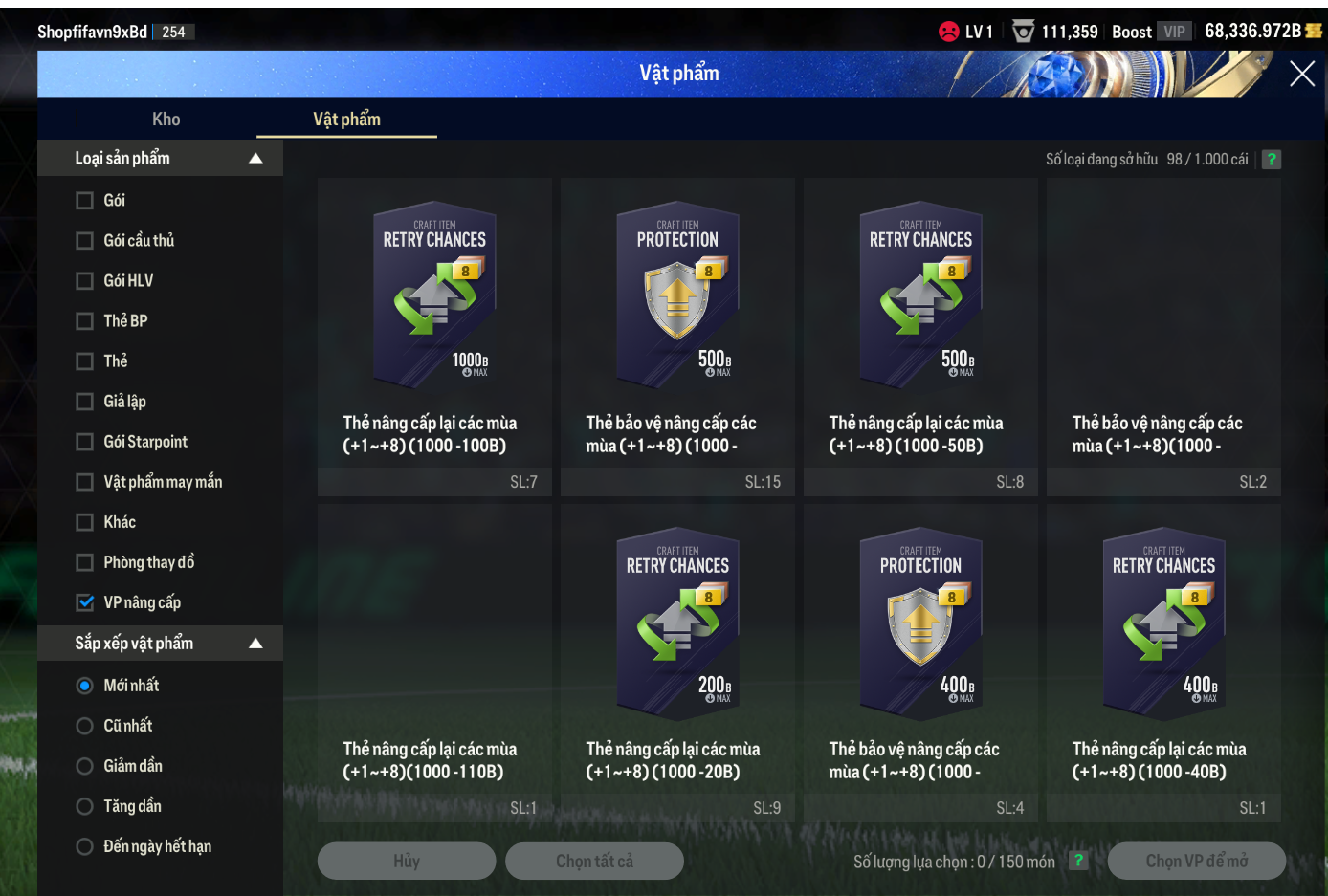The width and height of the screenshot is (1328, 896).
Task: Collapse the Sắp xếp vật phẩm section
Action: [255, 644]
